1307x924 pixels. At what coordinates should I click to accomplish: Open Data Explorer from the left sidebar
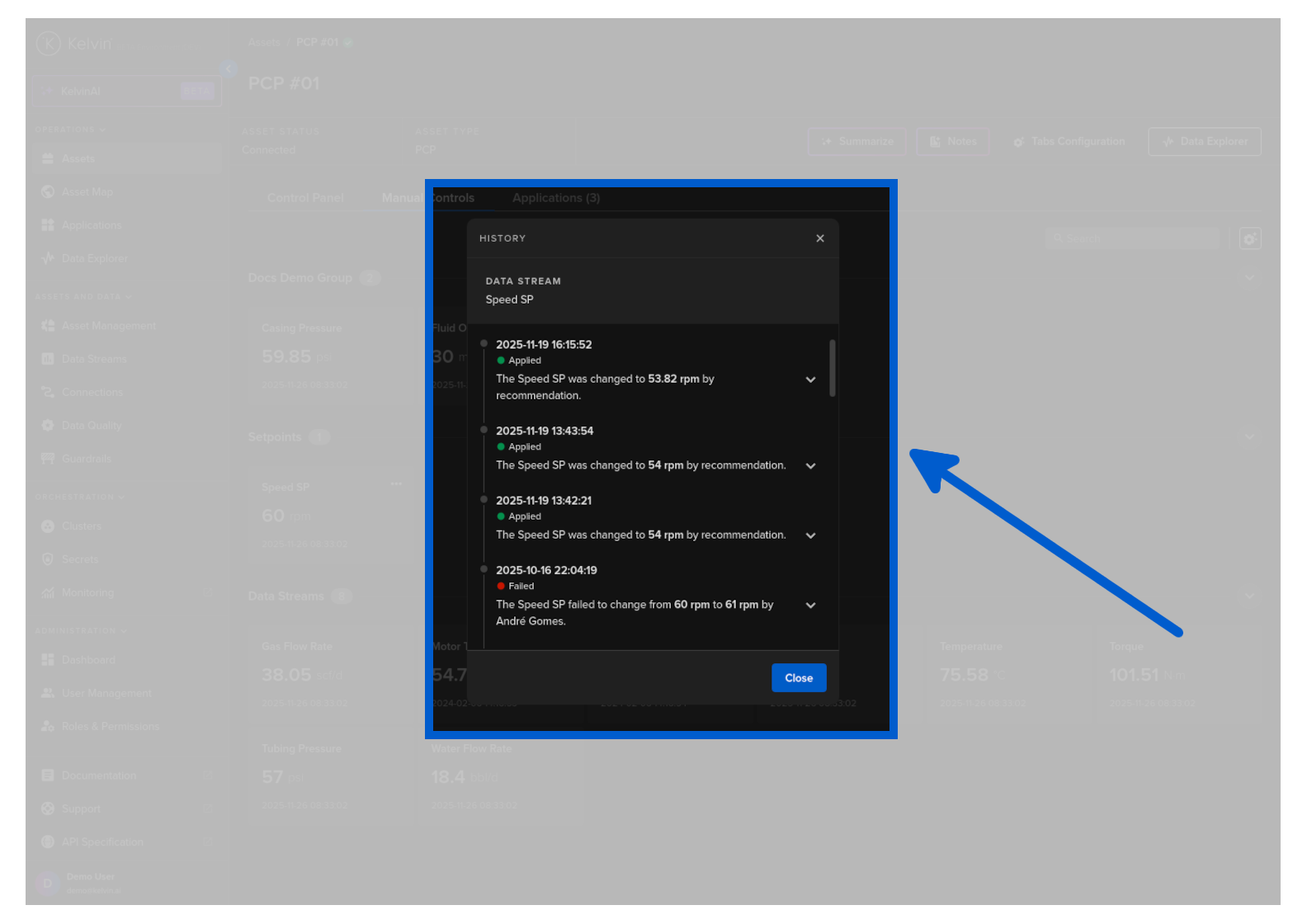[94, 258]
